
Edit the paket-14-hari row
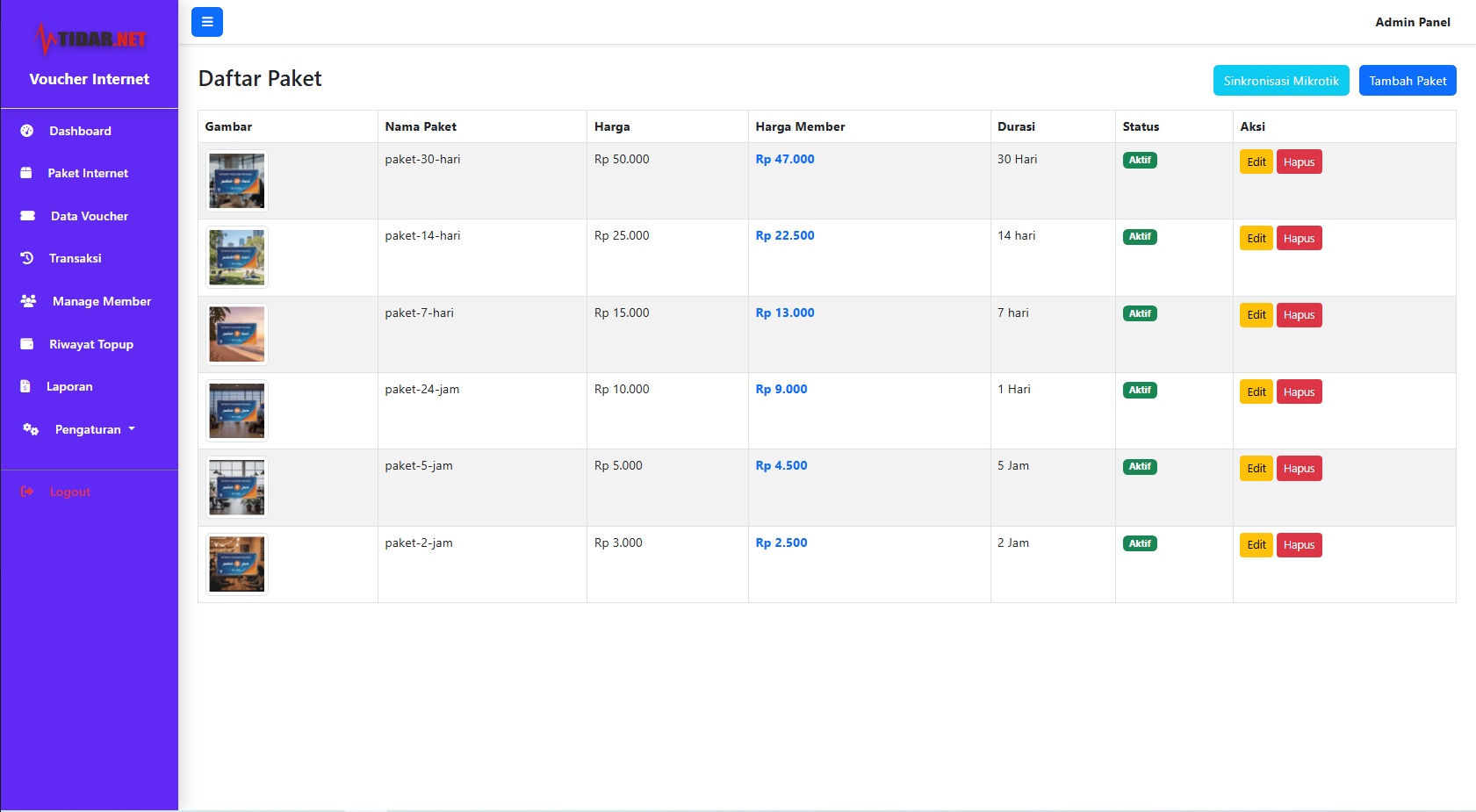tap(1256, 238)
